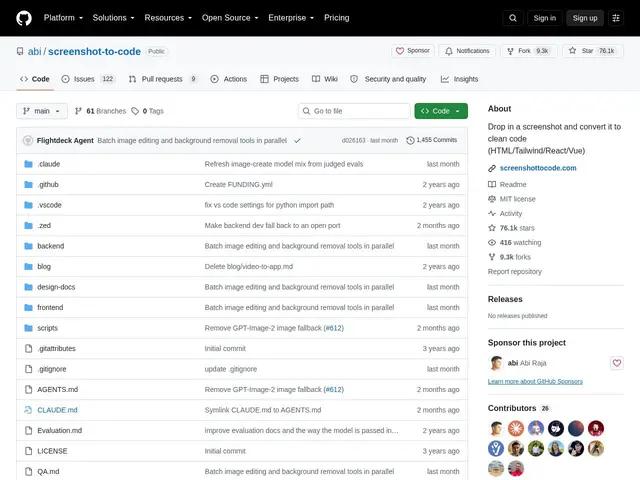Open the design-docs folder
This screenshot has height=480, width=640.
click(56, 287)
